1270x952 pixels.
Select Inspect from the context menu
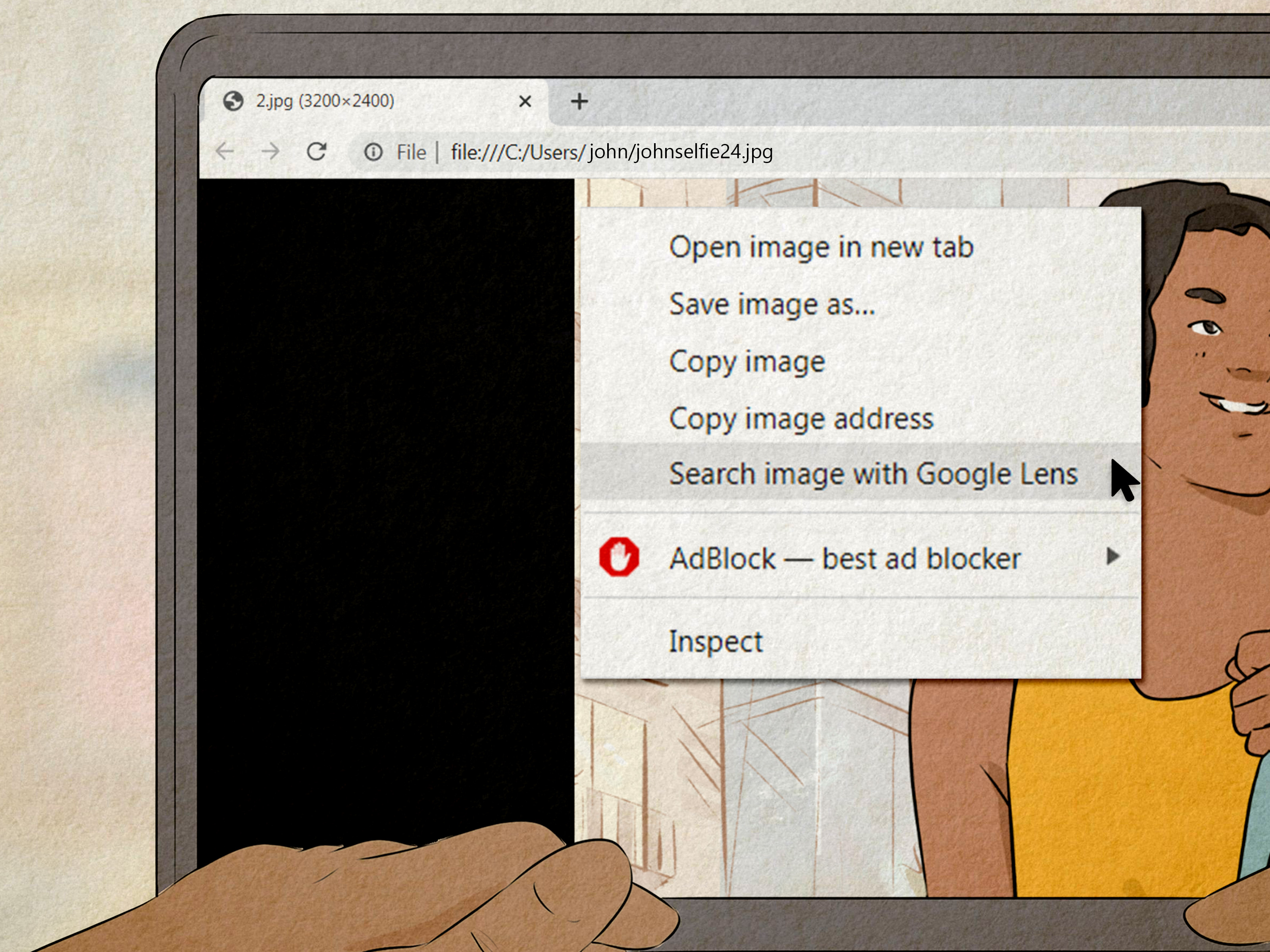click(x=716, y=641)
